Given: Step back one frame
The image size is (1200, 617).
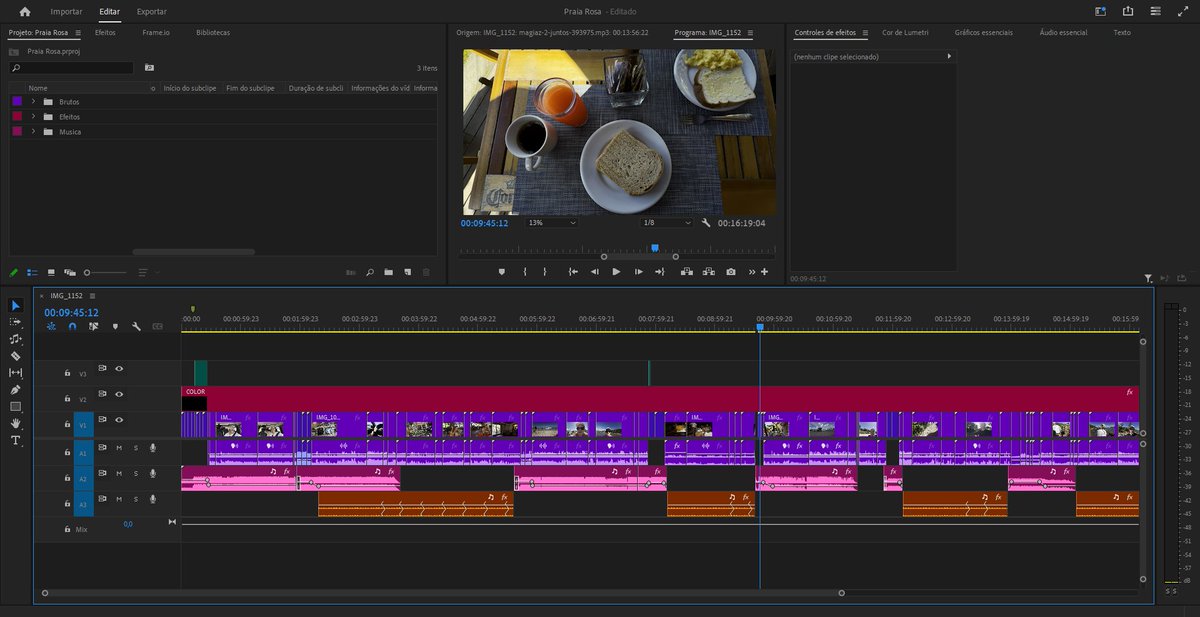Looking at the screenshot, I should click(595, 272).
